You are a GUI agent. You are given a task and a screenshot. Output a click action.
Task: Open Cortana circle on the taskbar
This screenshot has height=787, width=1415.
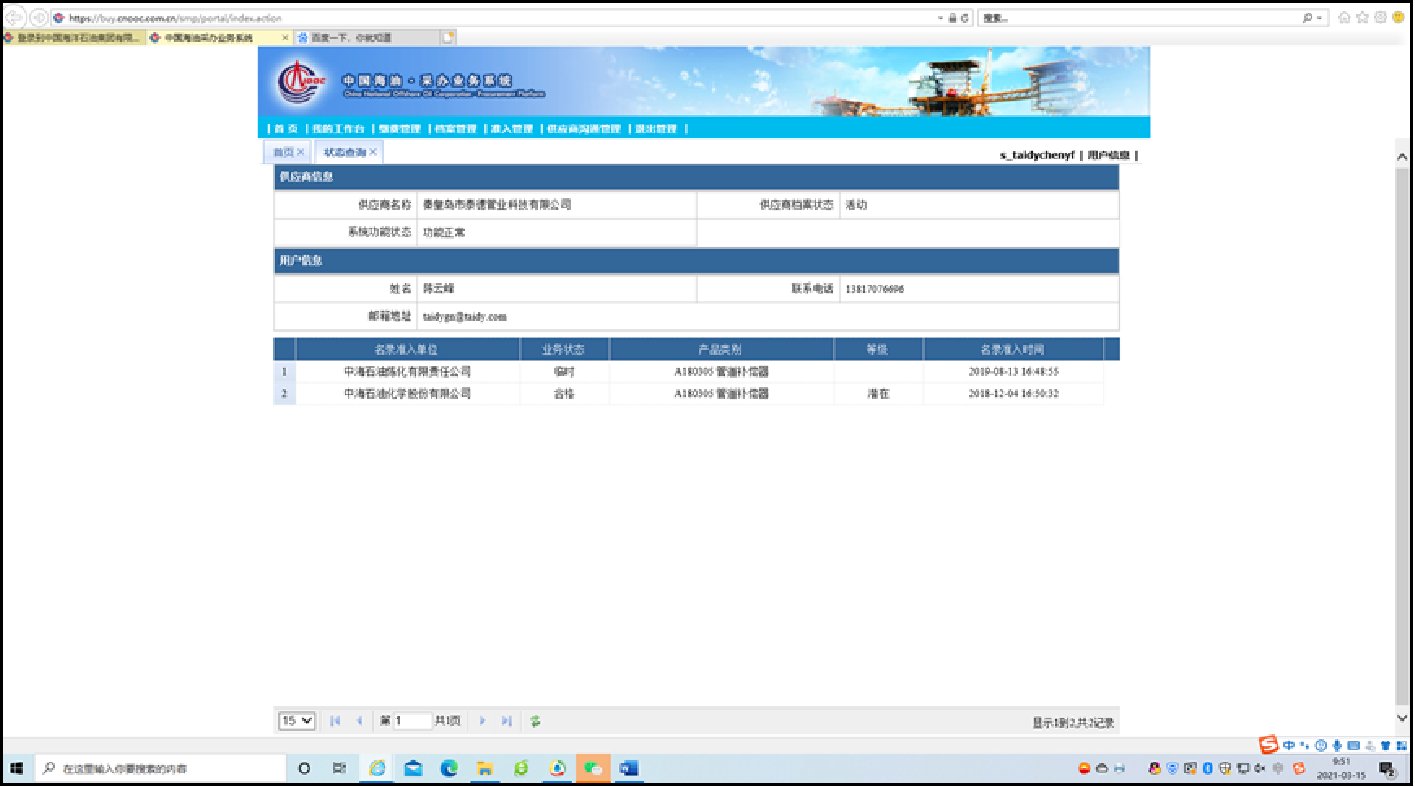(x=304, y=769)
